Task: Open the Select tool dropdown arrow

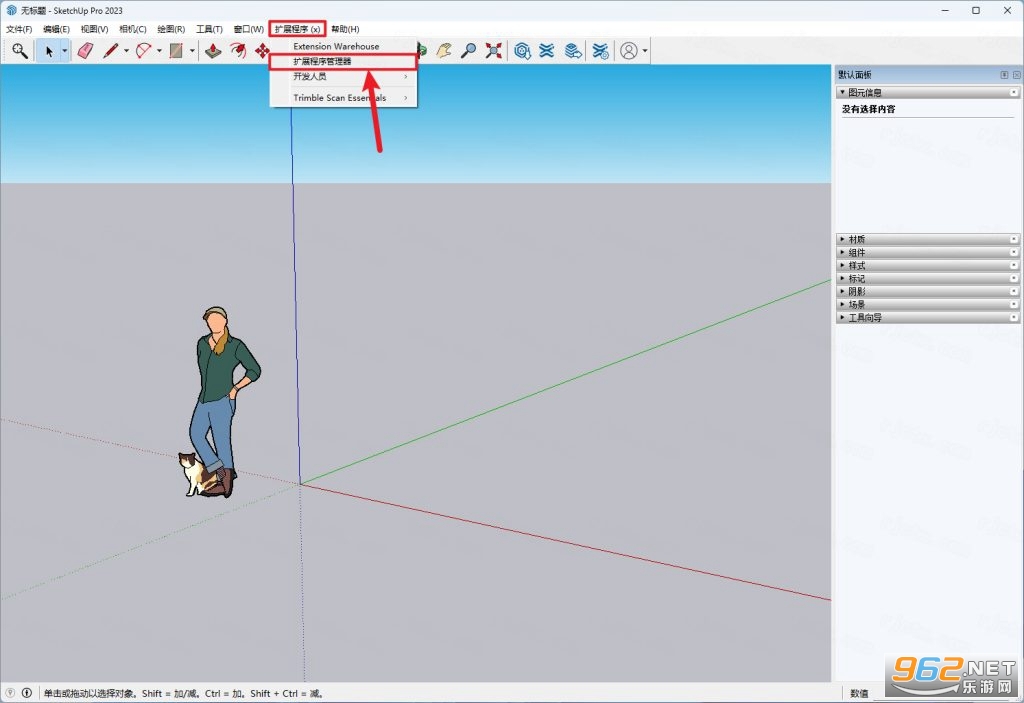Action: [65, 50]
